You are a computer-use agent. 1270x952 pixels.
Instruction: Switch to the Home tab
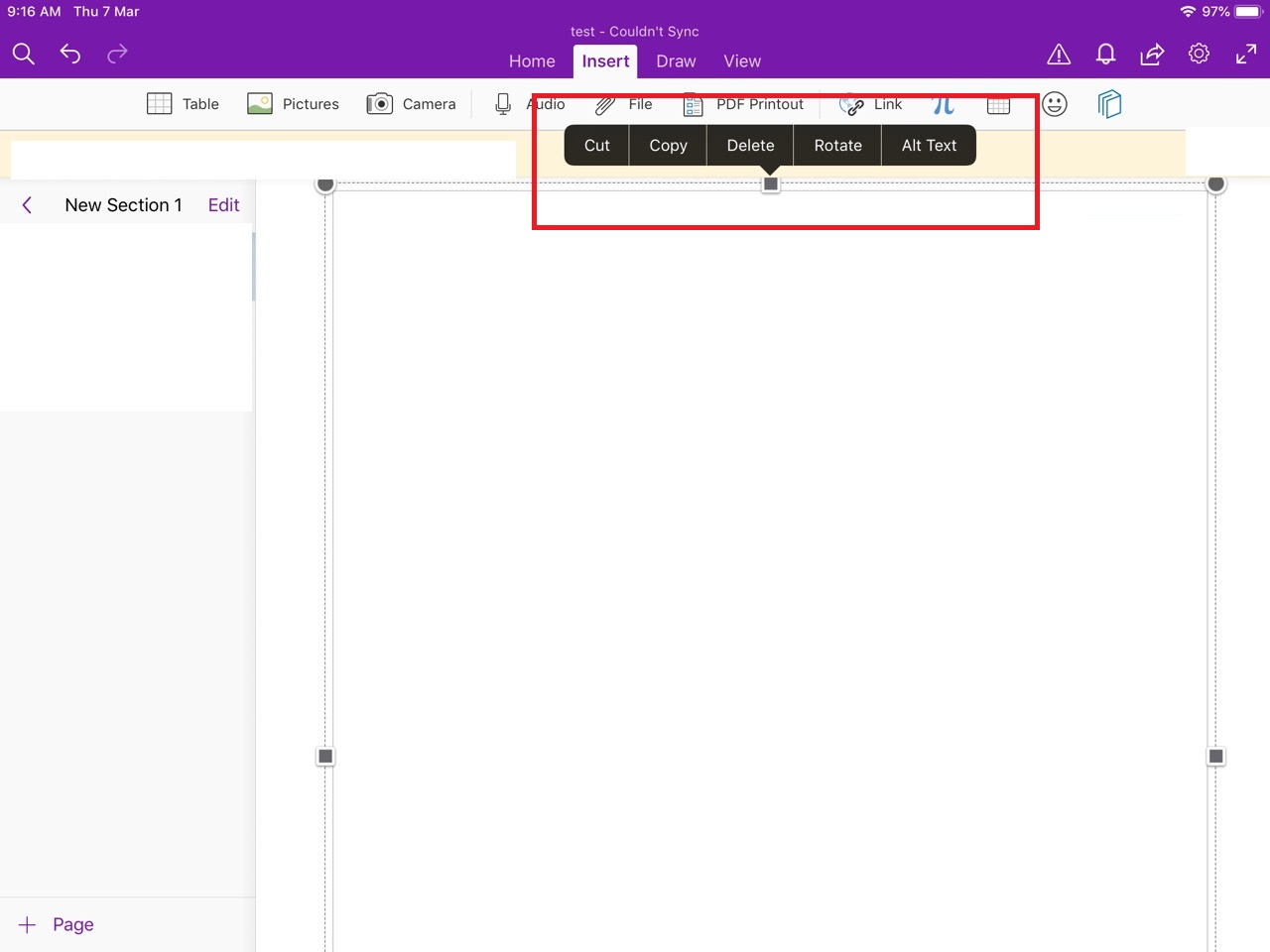point(532,61)
